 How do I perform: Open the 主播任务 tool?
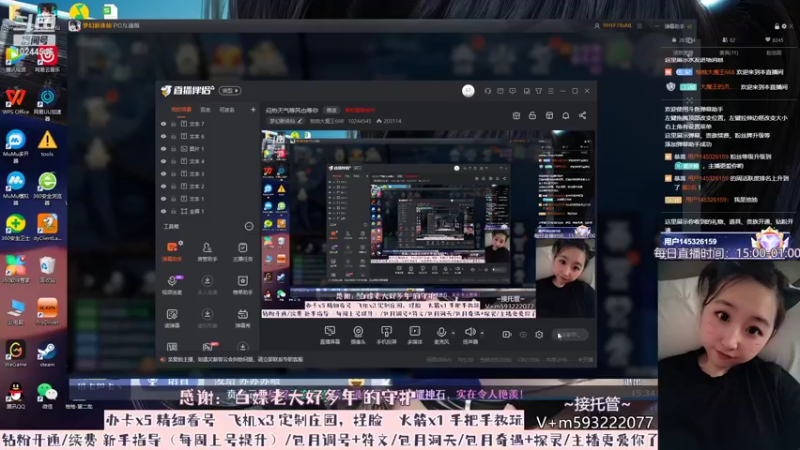point(242,252)
